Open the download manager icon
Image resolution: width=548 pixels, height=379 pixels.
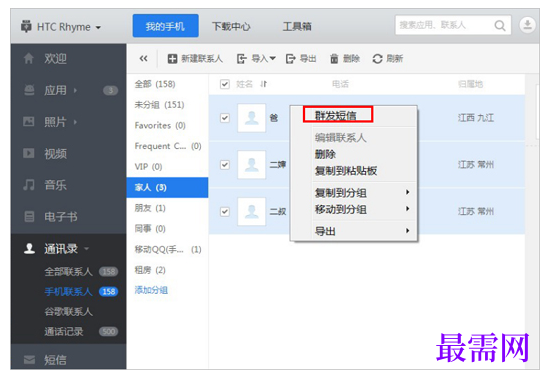tap(527, 25)
